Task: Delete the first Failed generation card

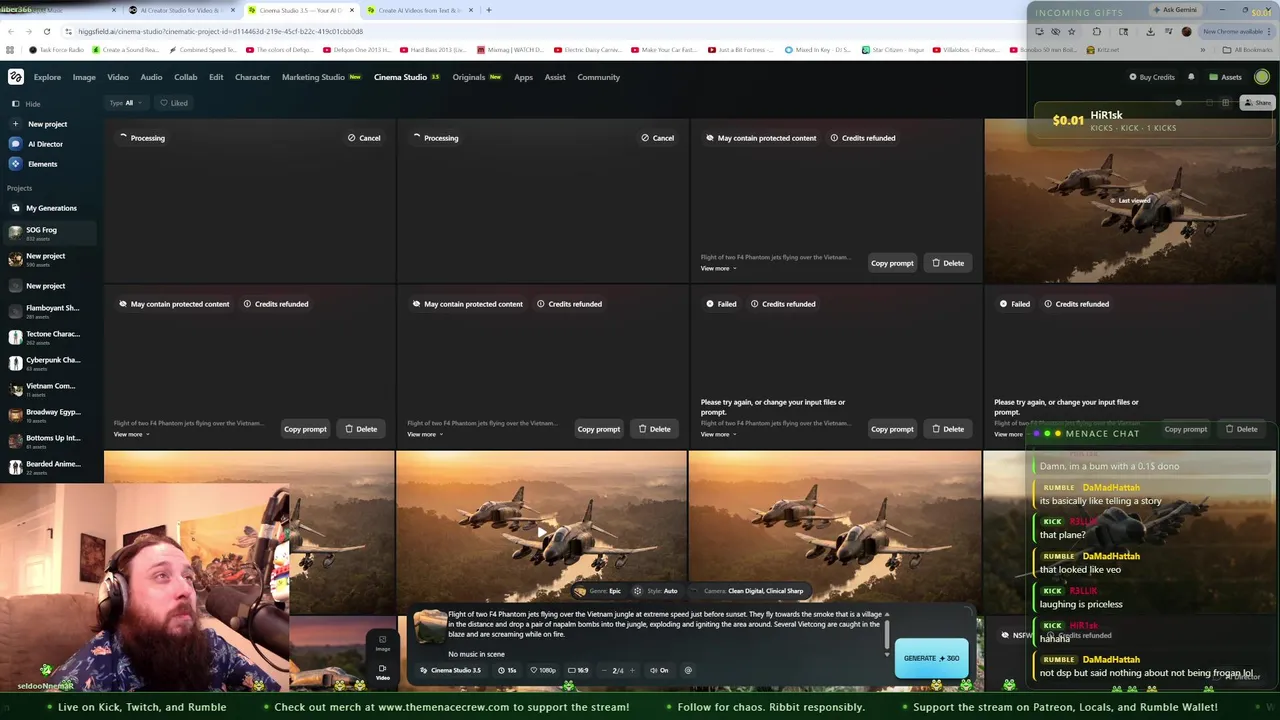Action: point(948,429)
